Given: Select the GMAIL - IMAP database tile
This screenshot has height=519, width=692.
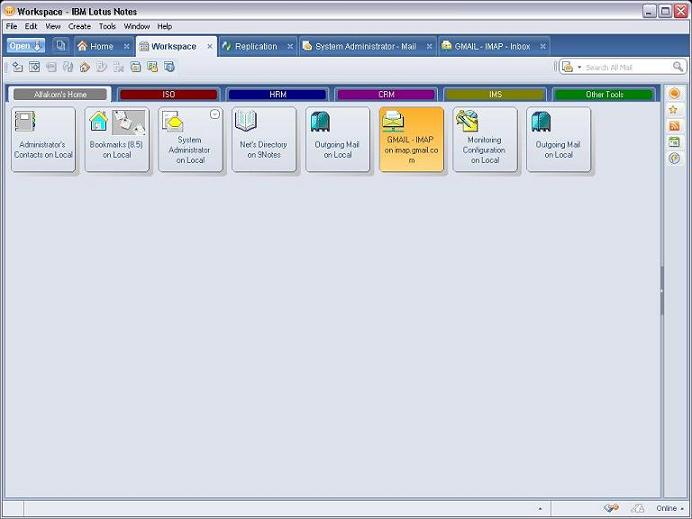Looking at the screenshot, I should [411, 139].
